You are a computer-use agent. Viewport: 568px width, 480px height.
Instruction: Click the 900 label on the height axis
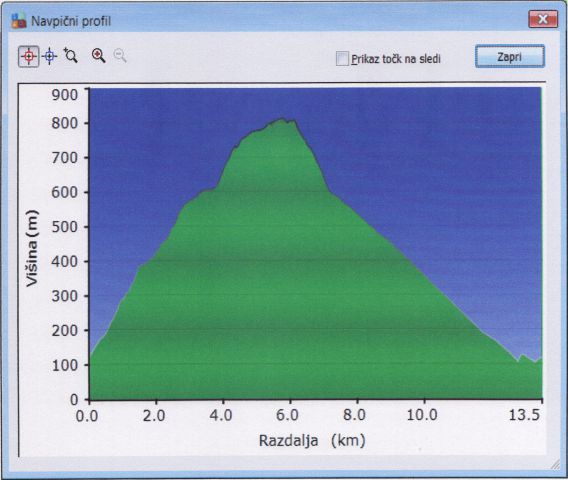click(64, 95)
